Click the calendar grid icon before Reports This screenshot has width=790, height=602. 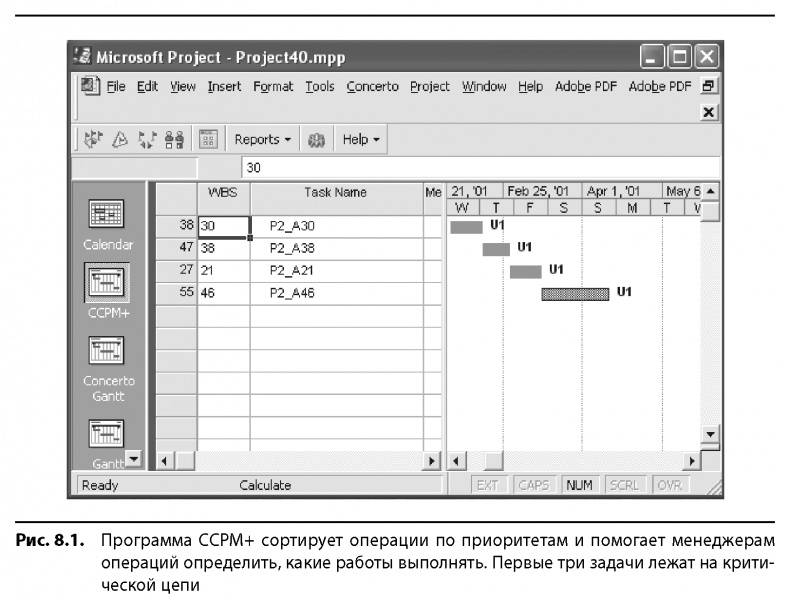[x=208, y=140]
